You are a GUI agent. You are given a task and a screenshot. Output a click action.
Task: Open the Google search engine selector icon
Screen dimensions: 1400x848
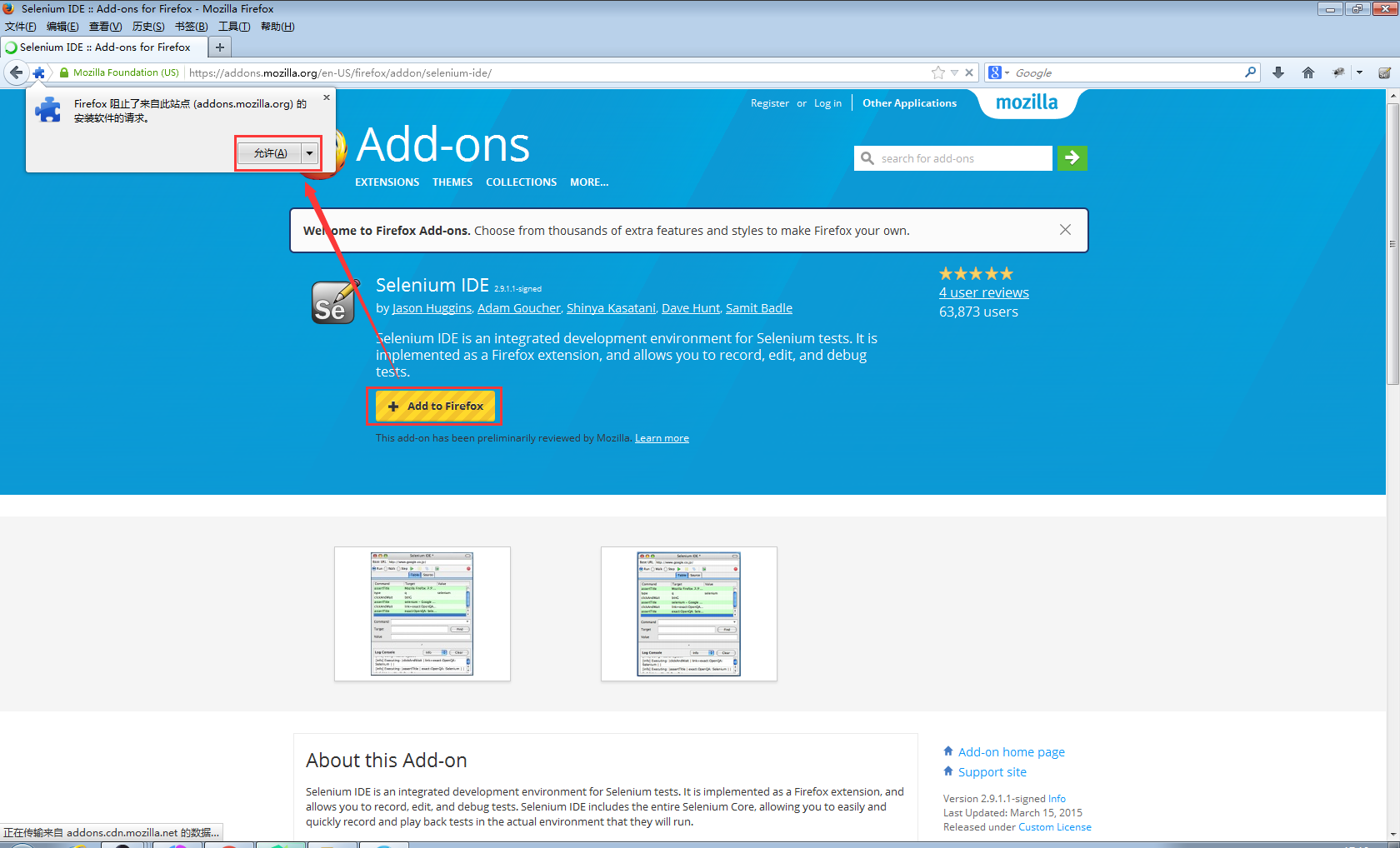point(997,72)
